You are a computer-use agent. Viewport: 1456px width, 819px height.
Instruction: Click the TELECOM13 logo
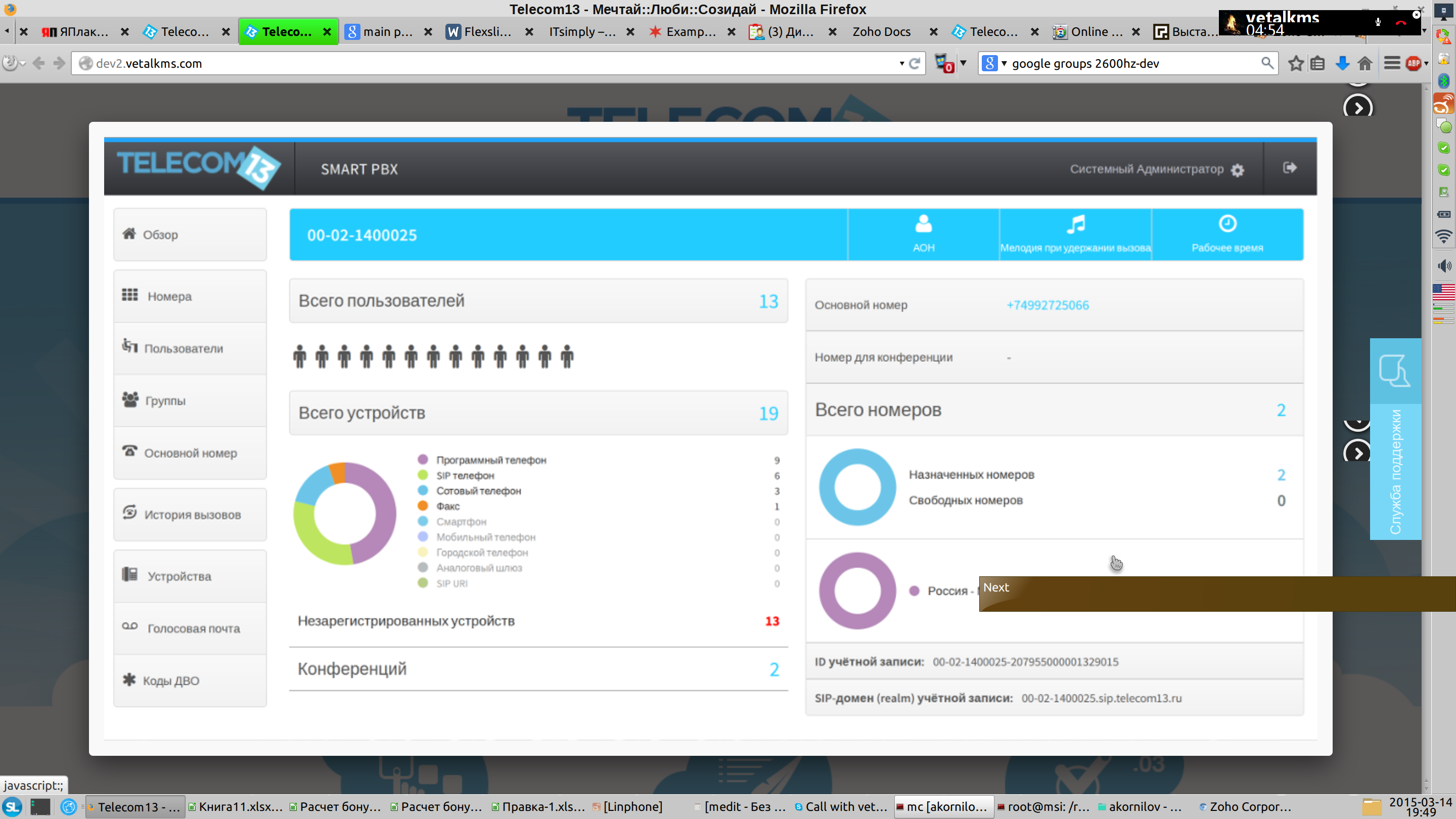199,167
